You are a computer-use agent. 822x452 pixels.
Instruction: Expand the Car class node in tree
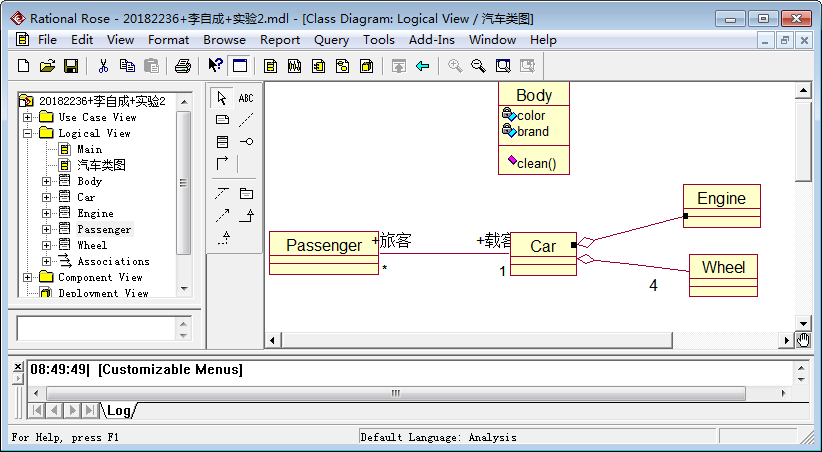point(47,197)
